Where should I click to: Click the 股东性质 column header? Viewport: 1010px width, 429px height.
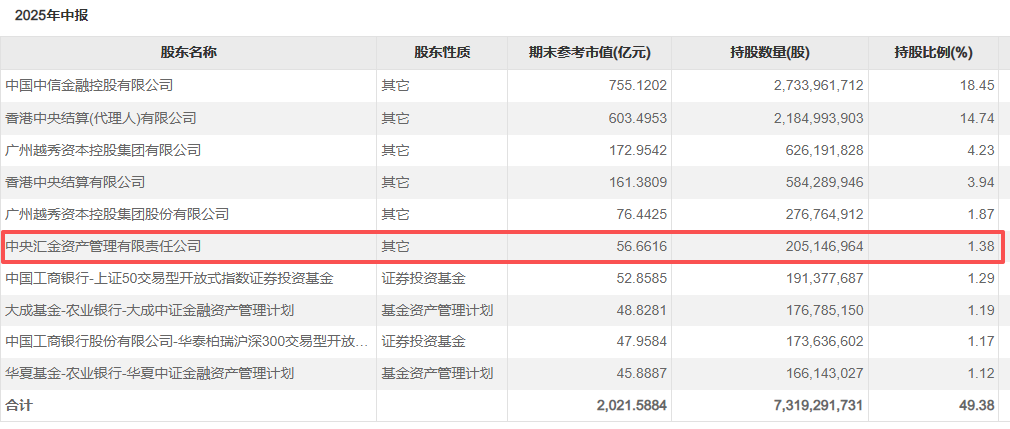[442, 53]
